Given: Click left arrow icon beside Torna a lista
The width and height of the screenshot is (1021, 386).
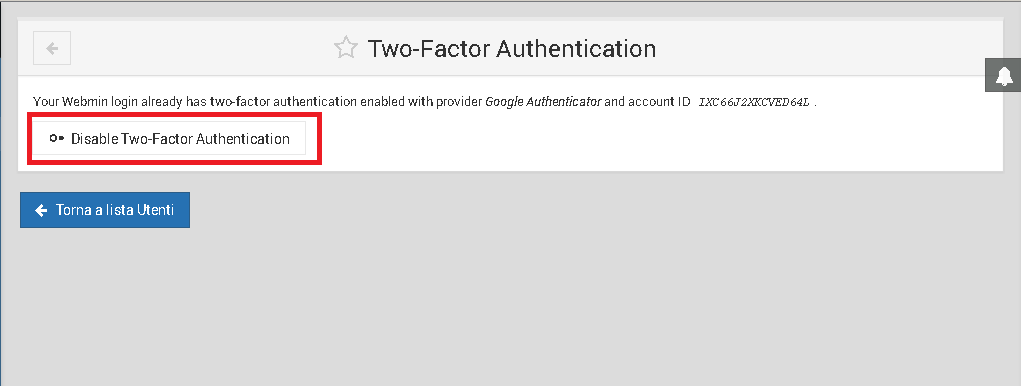Looking at the screenshot, I should point(41,210).
